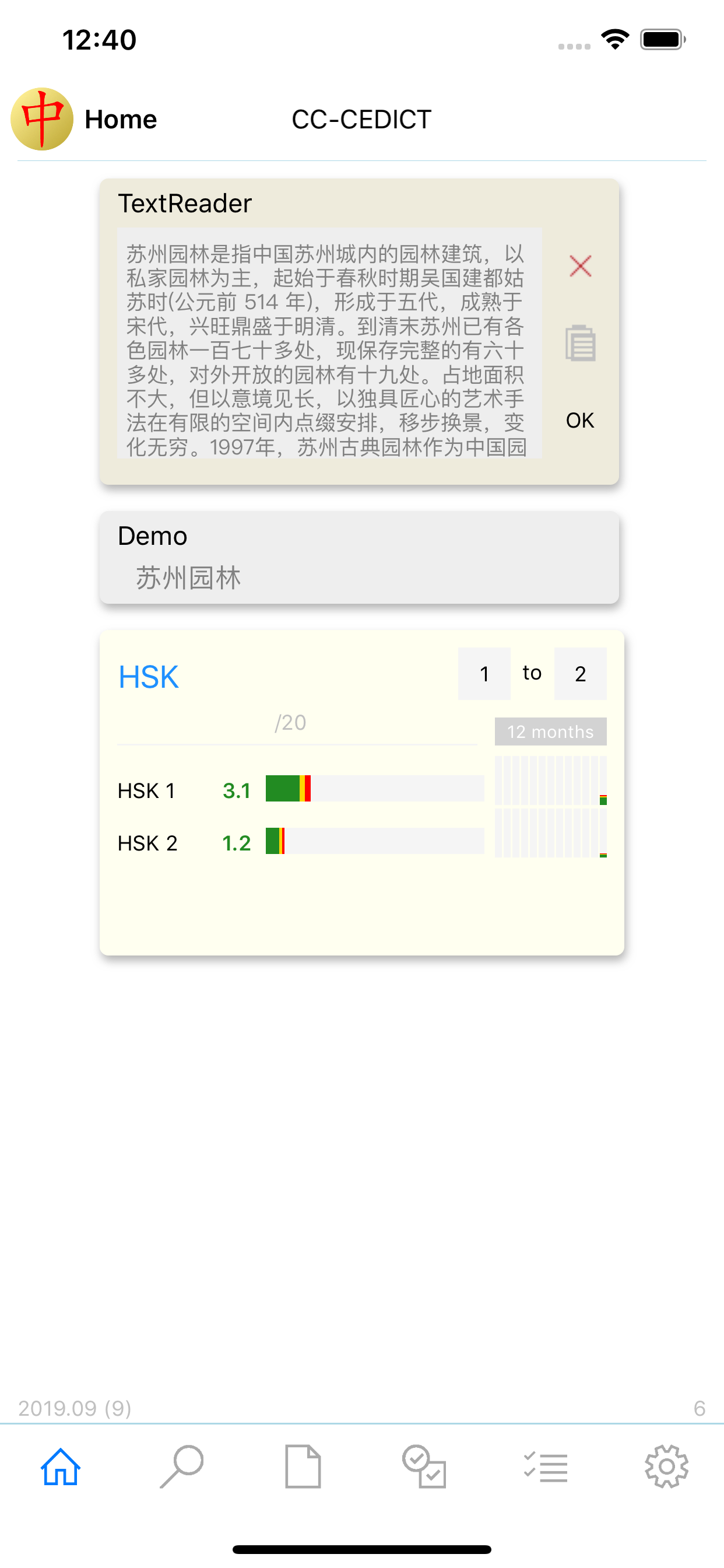Image resolution: width=724 pixels, height=1568 pixels.
Task: Tap the red 中 app logo
Action: click(x=42, y=120)
